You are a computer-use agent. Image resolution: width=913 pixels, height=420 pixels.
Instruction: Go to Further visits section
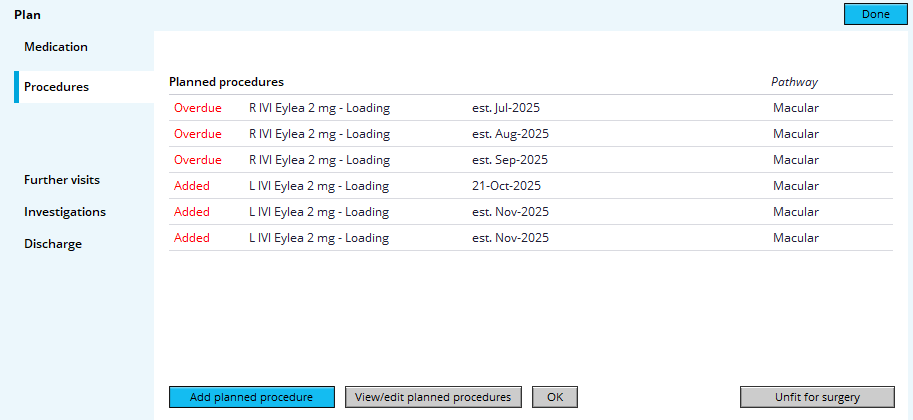tap(62, 180)
